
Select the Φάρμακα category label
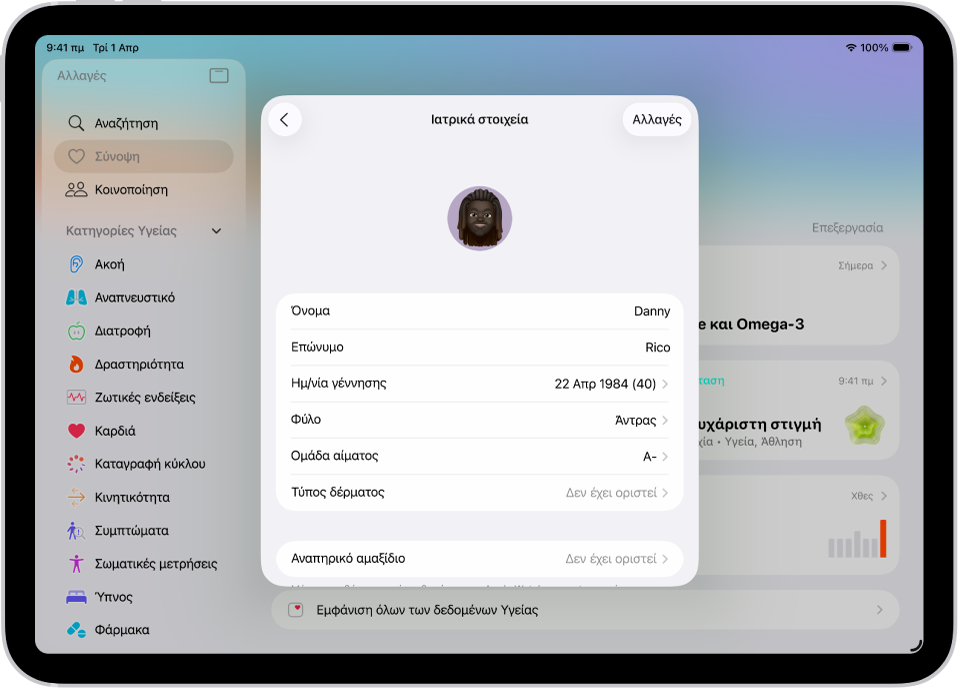[x=122, y=630]
